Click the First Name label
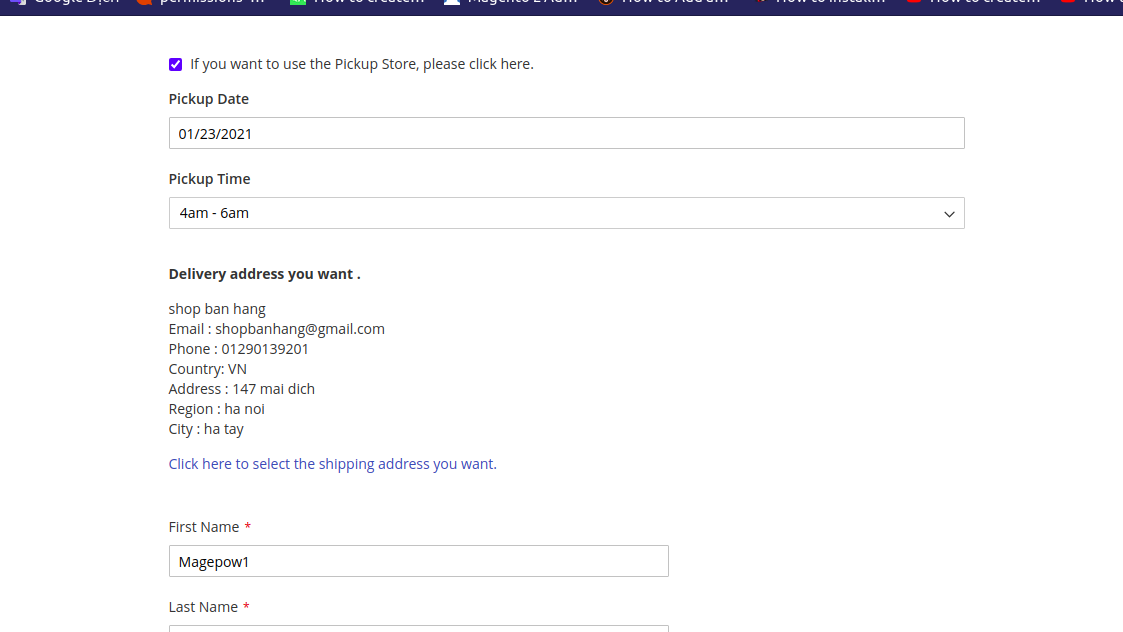1123x632 pixels. tap(204, 527)
